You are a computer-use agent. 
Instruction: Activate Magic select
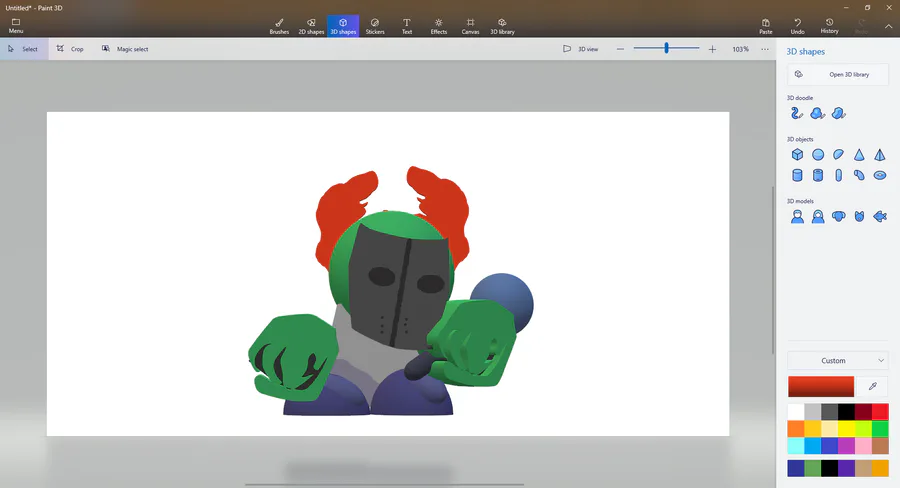coord(125,49)
